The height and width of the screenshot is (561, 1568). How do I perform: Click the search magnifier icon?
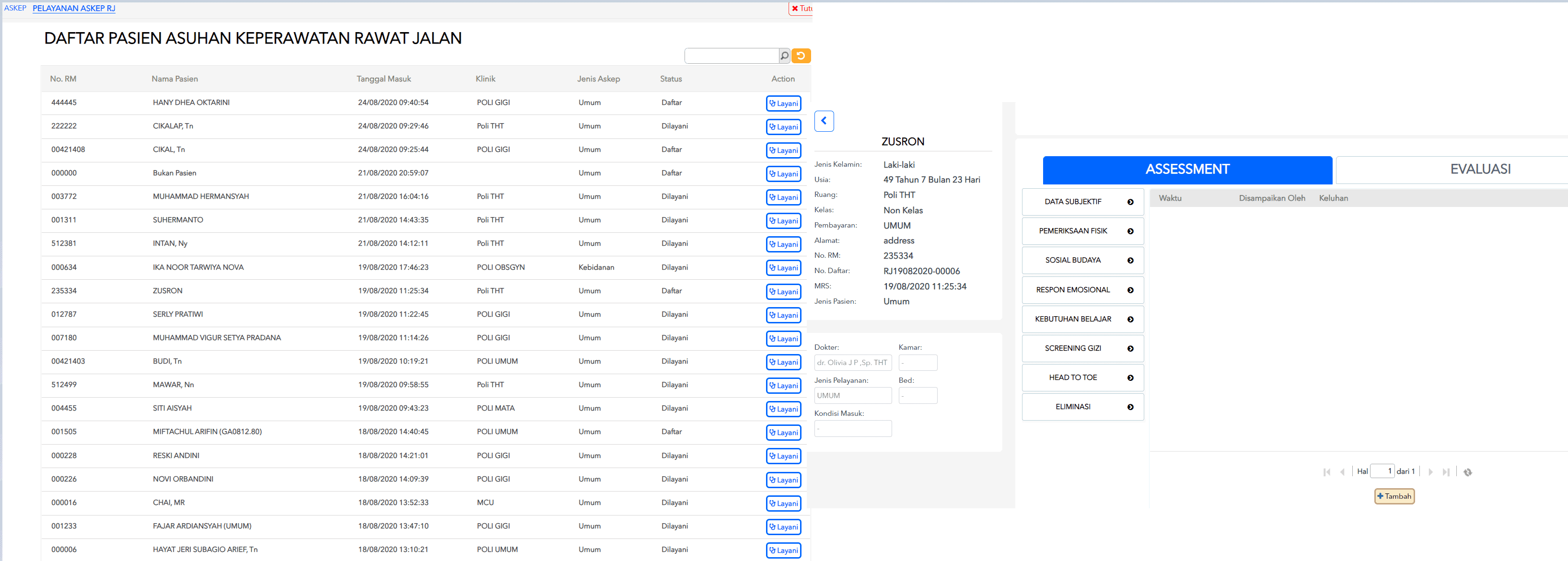pos(785,56)
